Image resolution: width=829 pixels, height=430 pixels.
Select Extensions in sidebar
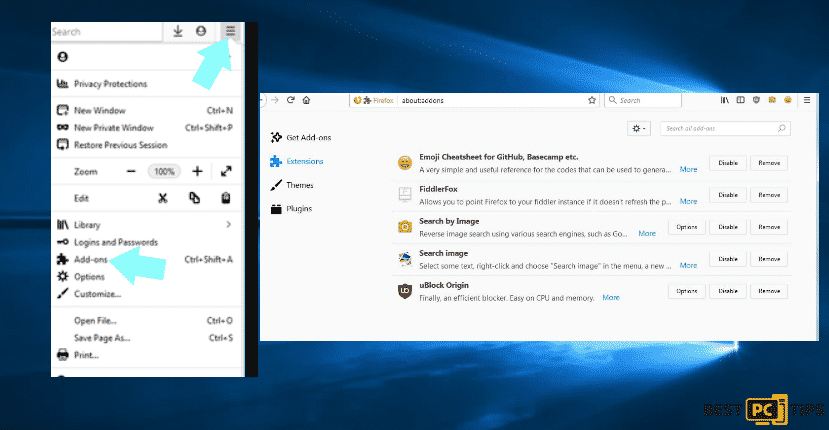click(x=297, y=161)
